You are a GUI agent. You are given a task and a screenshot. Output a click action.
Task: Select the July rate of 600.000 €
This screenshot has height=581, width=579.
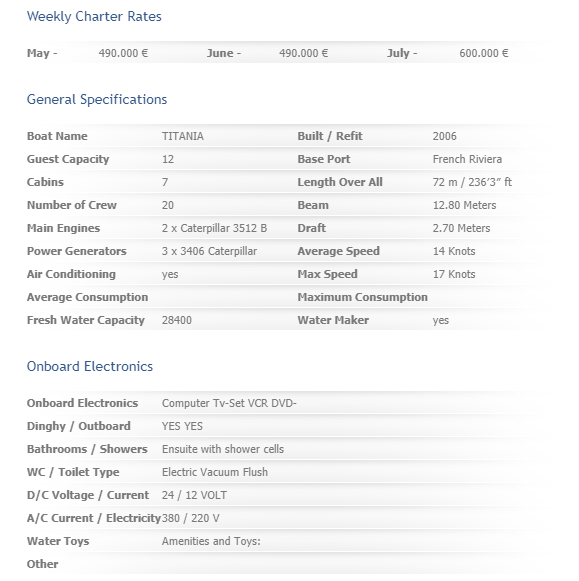(484, 53)
